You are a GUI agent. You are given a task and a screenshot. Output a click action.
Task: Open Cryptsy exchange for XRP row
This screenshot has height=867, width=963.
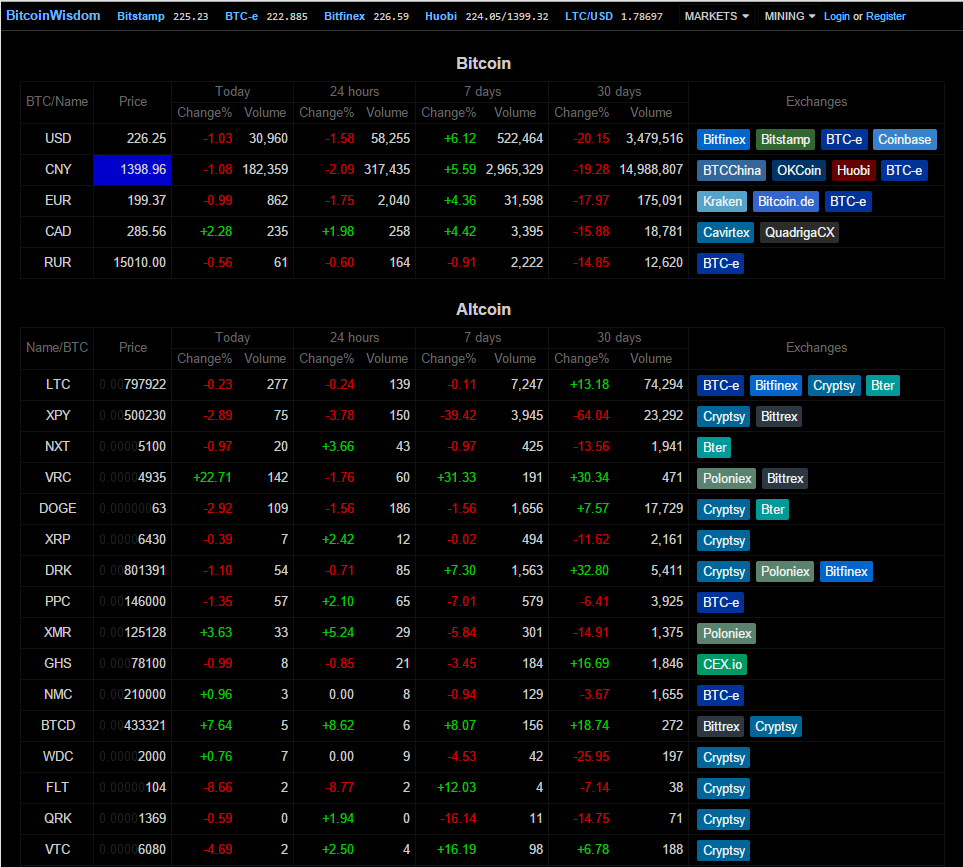coord(723,540)
